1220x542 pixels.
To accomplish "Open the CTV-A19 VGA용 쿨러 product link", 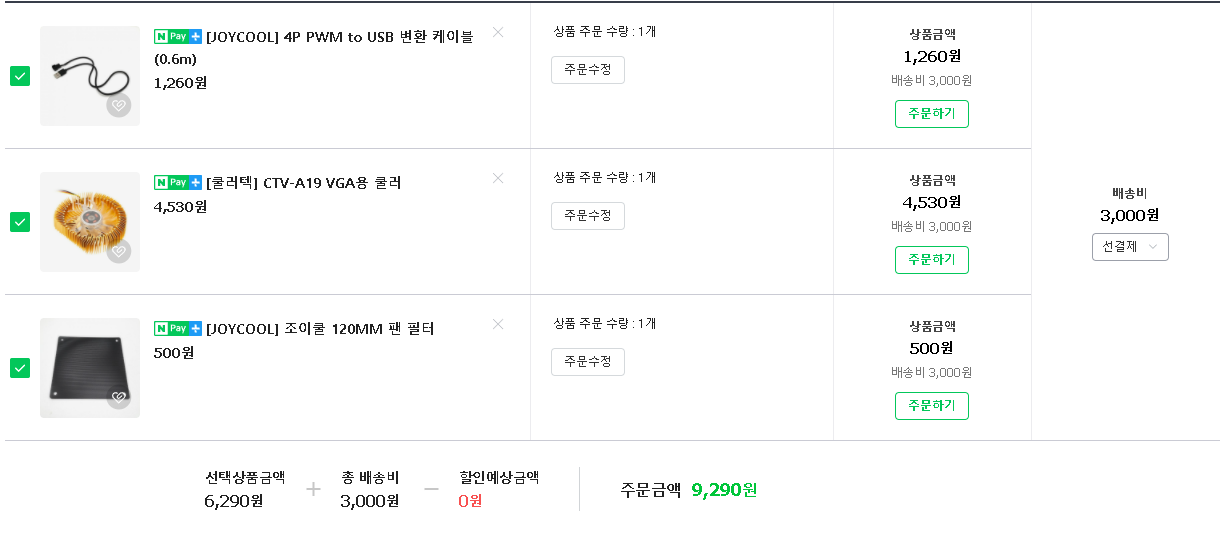I will (x=304, y=183).
